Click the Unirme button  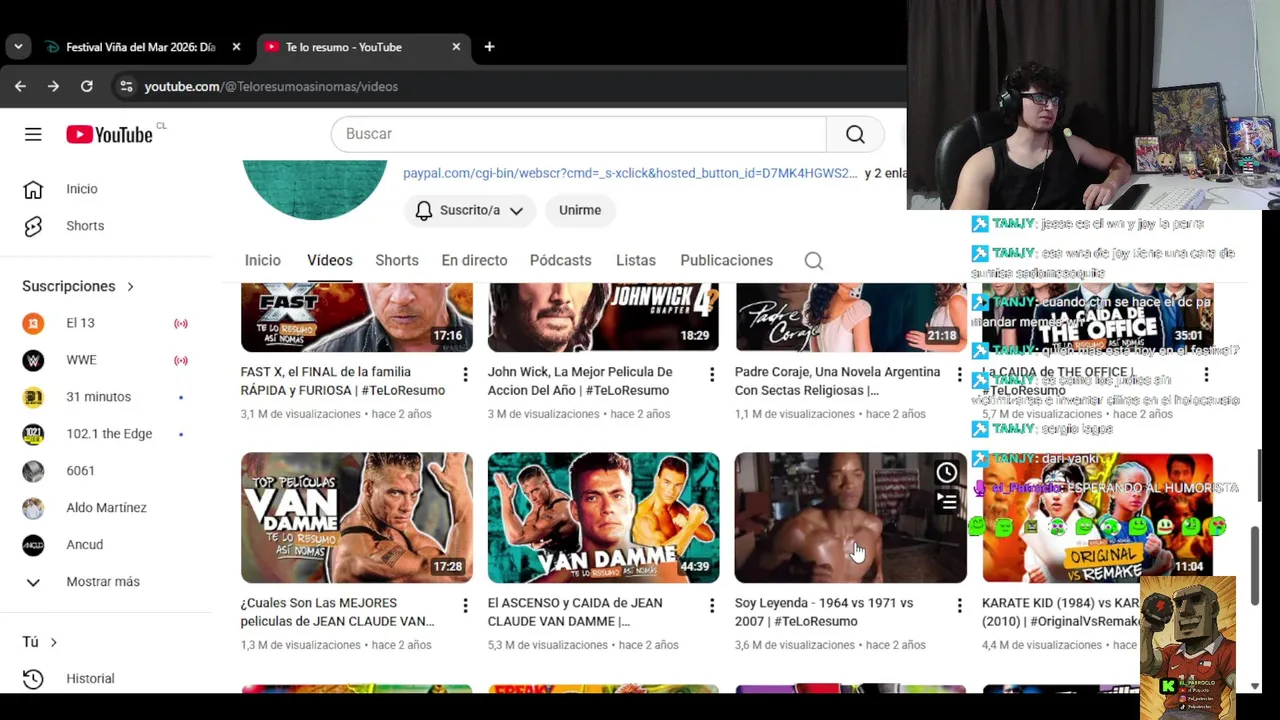click(580, 211)
